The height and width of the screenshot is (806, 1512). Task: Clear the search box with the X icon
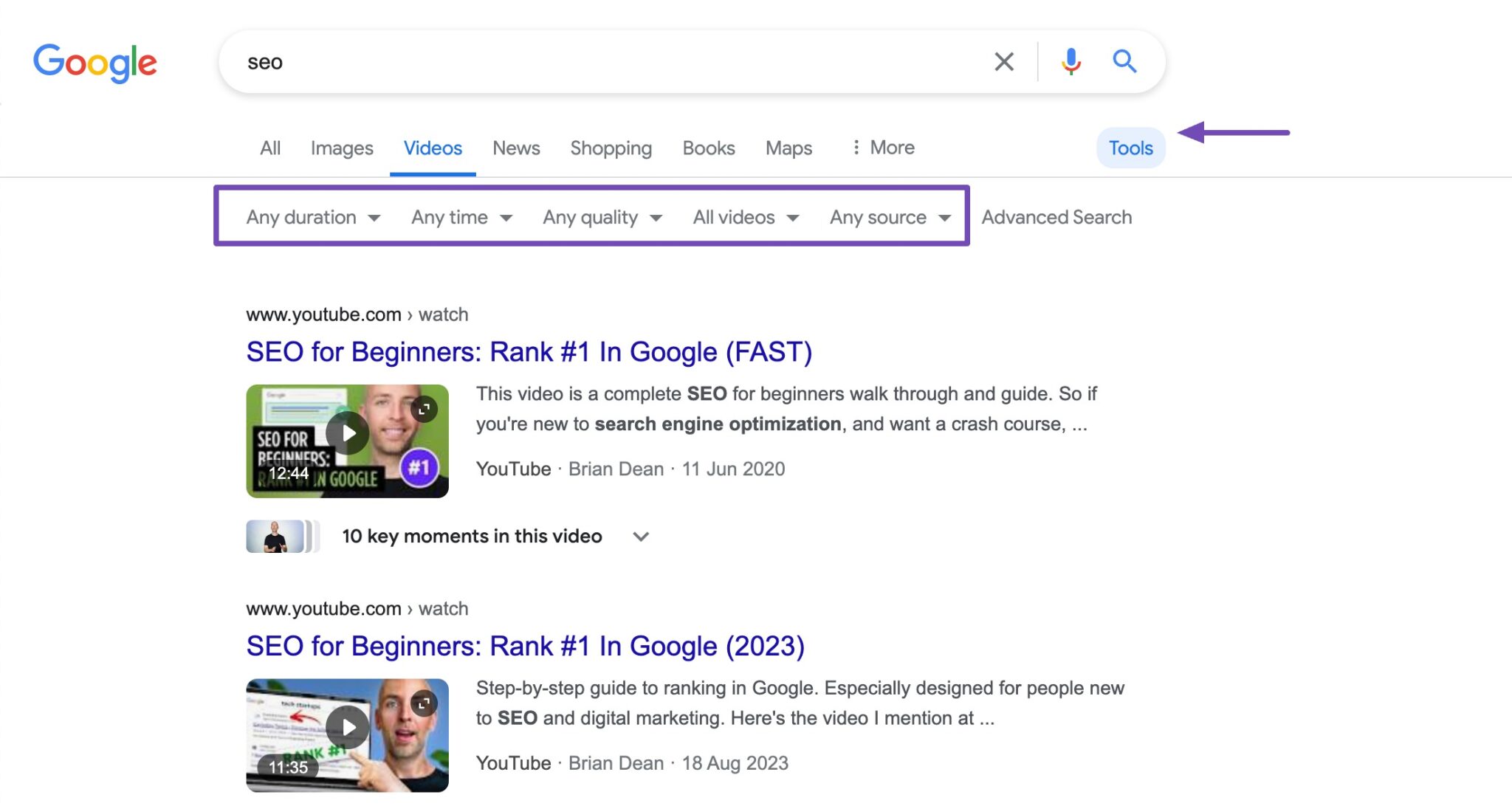pos(1003,61)
